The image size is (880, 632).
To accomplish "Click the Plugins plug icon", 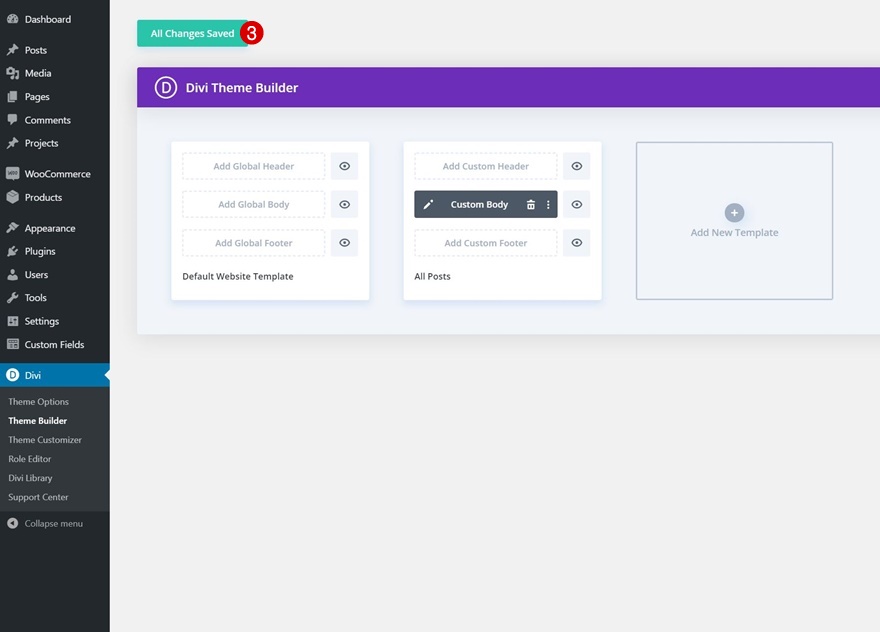I will 12,251.
